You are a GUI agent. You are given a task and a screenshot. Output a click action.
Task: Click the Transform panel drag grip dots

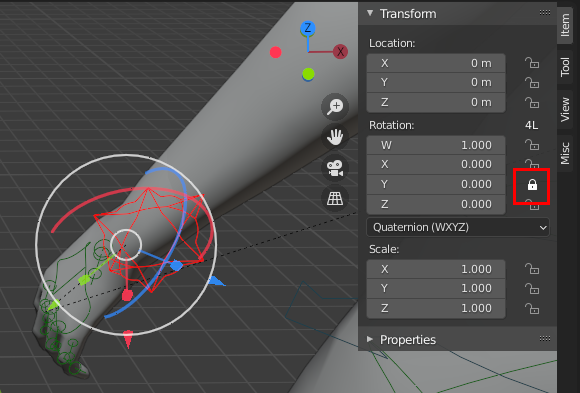544,13
